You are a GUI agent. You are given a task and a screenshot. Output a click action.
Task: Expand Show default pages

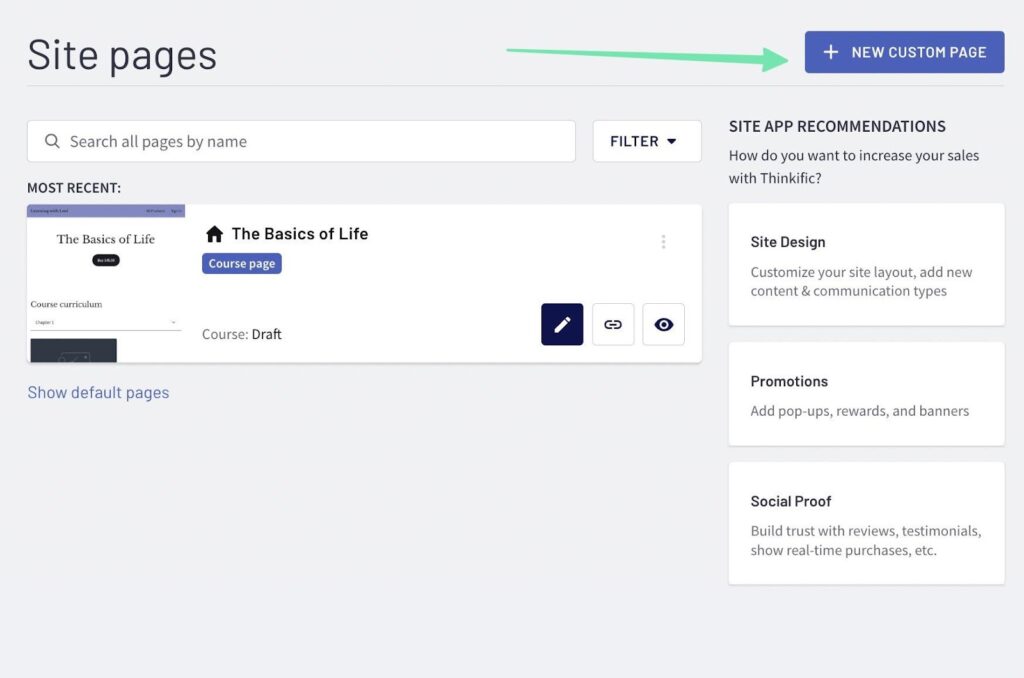tap(98, 393)
